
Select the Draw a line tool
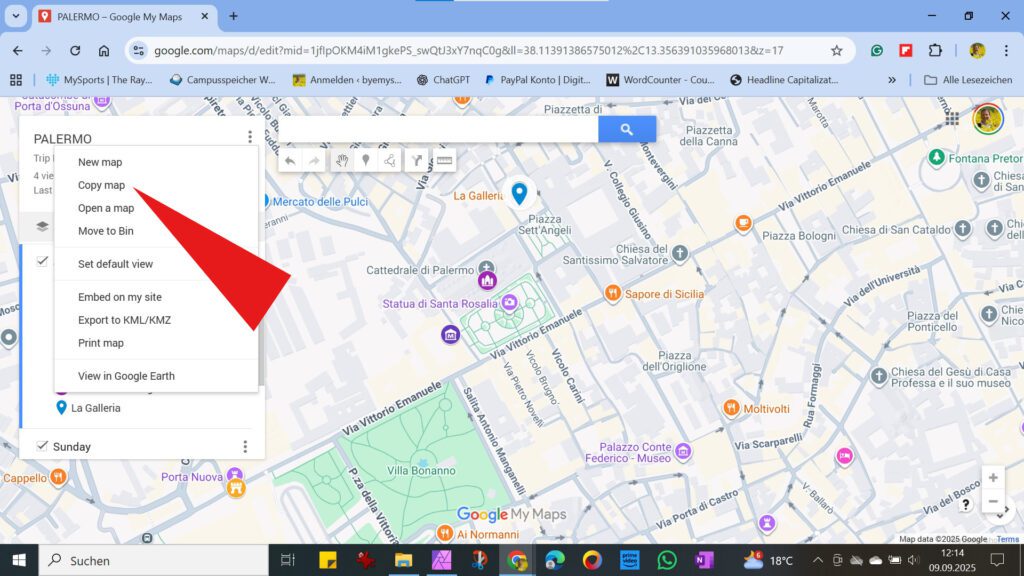coord(390,160)
